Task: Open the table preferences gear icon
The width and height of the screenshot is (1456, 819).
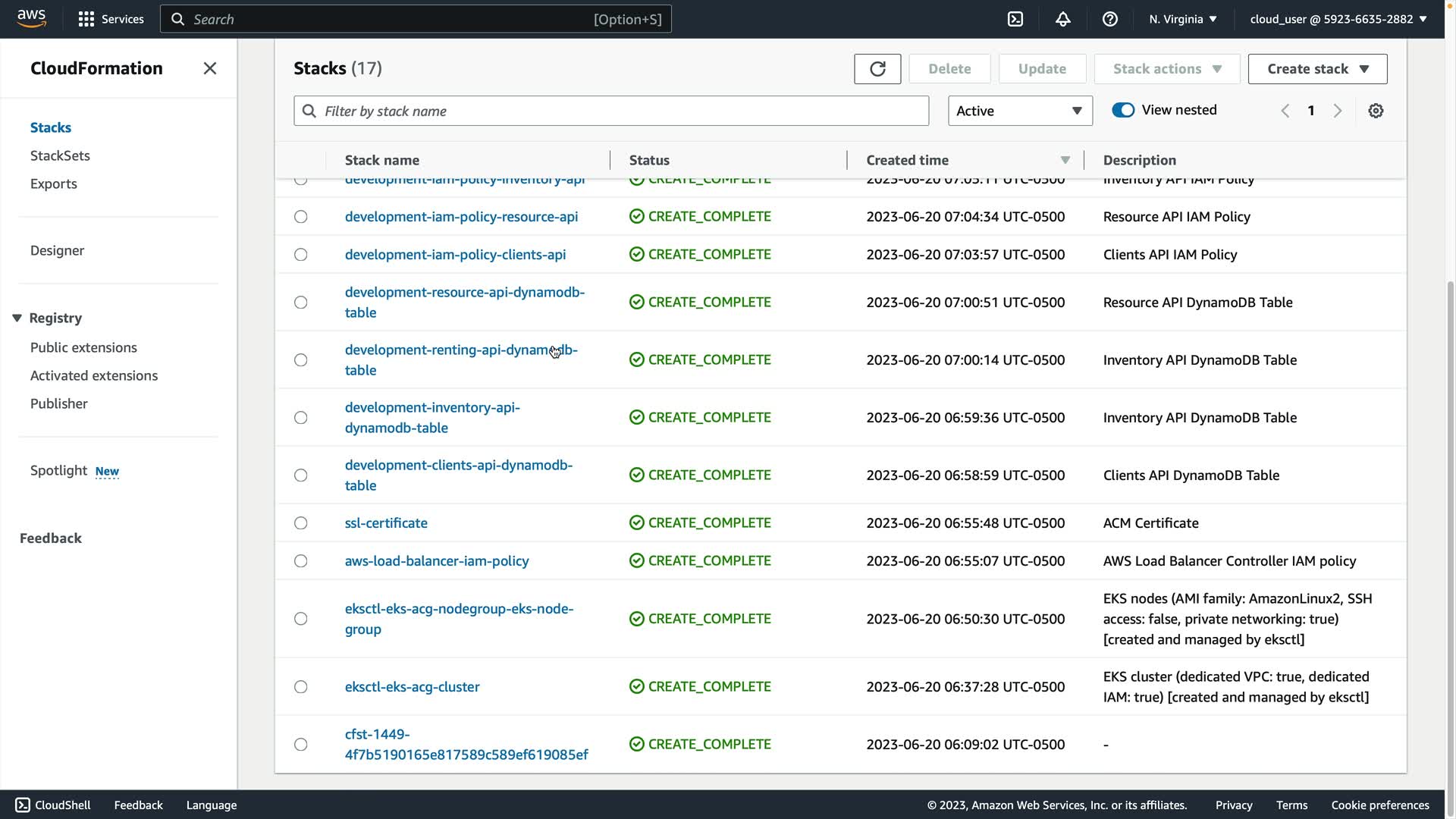Action: pos(1376,111)
